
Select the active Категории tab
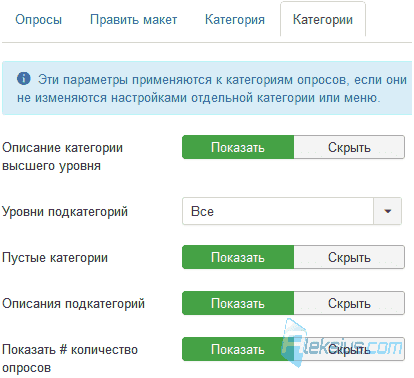[x=323, y=19]
